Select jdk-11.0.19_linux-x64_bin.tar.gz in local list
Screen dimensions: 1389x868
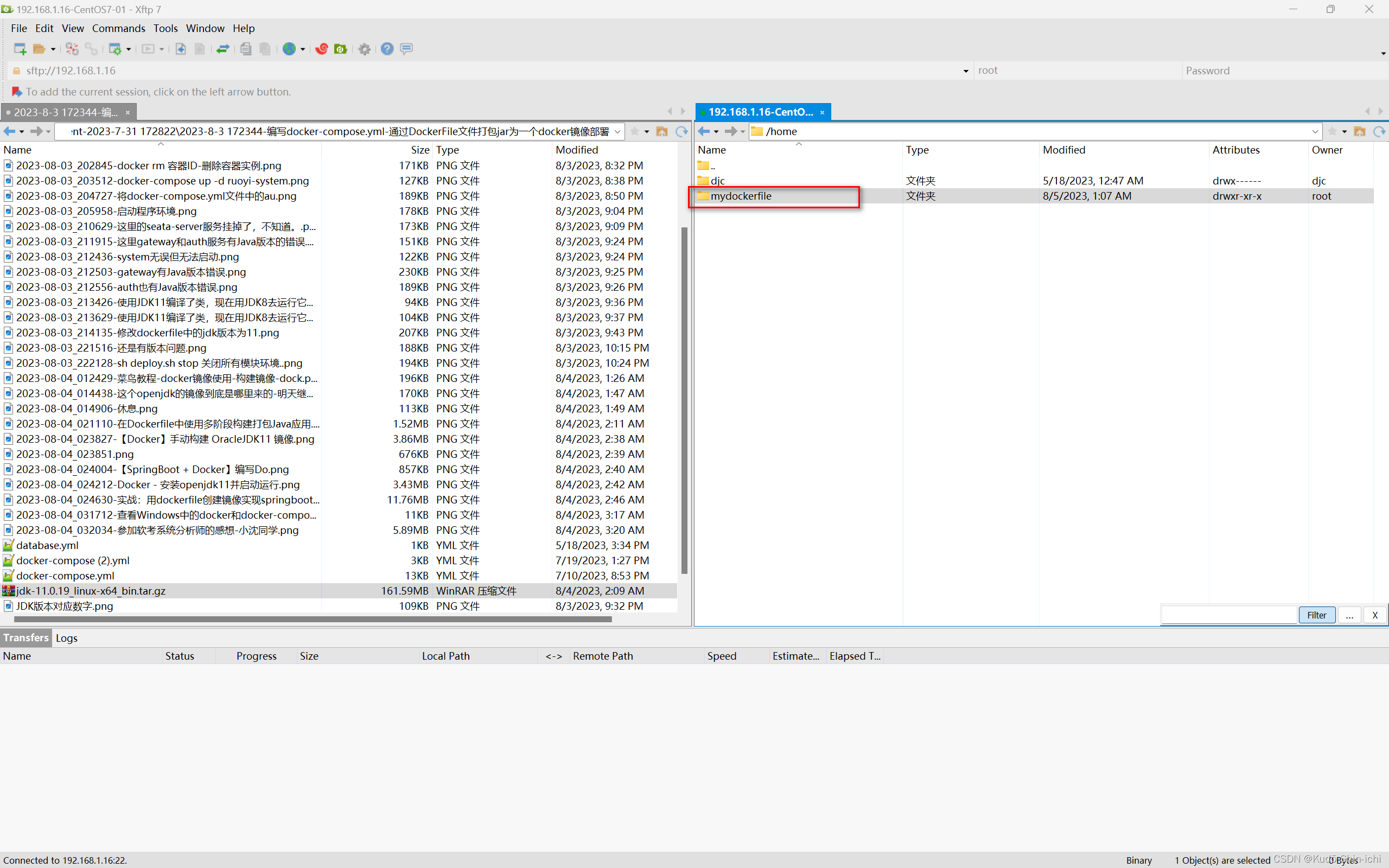pyautogui.click(x=339, y=591)
